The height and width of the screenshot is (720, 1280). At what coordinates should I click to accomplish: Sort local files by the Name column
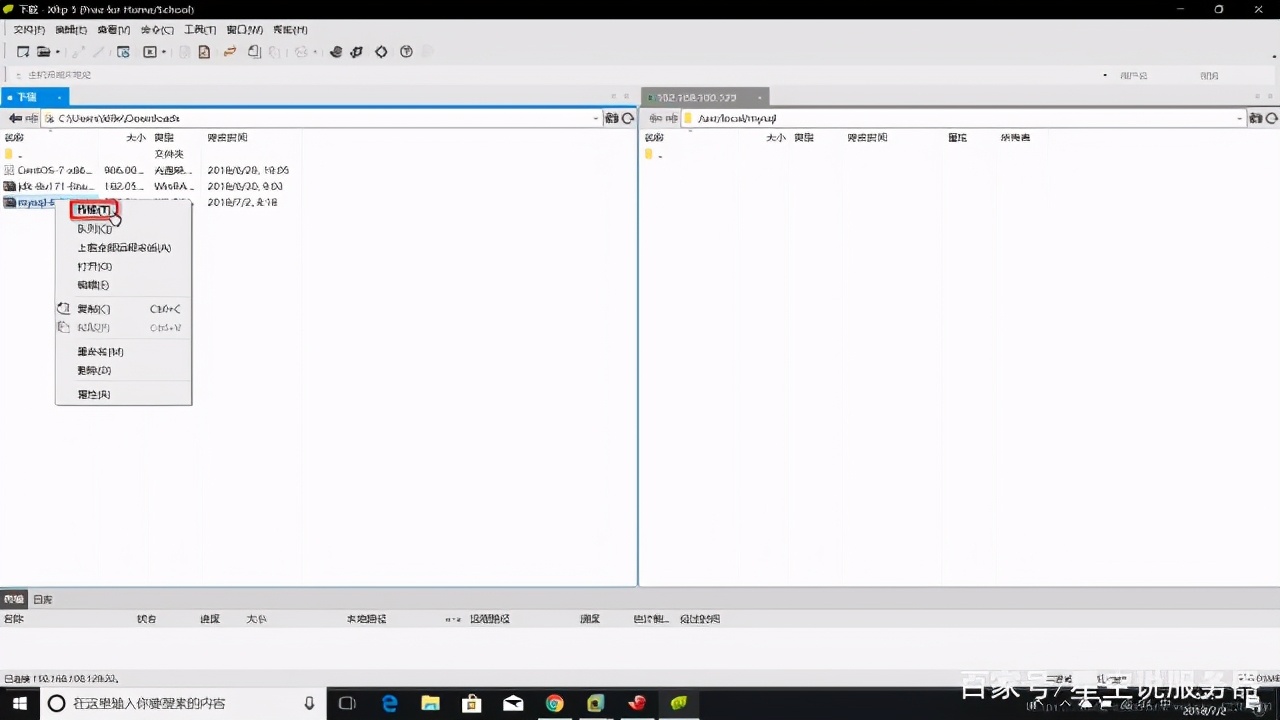tap(14, 137)
